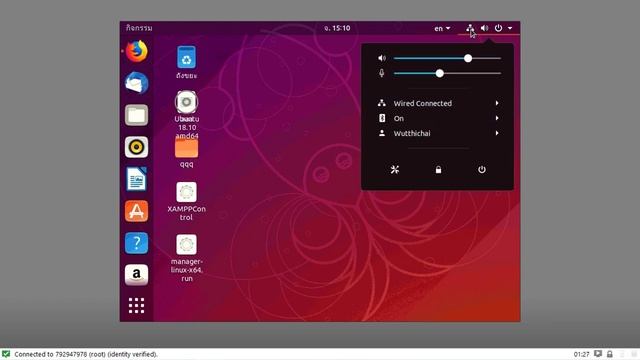
Task: Adjust the output volume slider
Action: click(447, 58)
